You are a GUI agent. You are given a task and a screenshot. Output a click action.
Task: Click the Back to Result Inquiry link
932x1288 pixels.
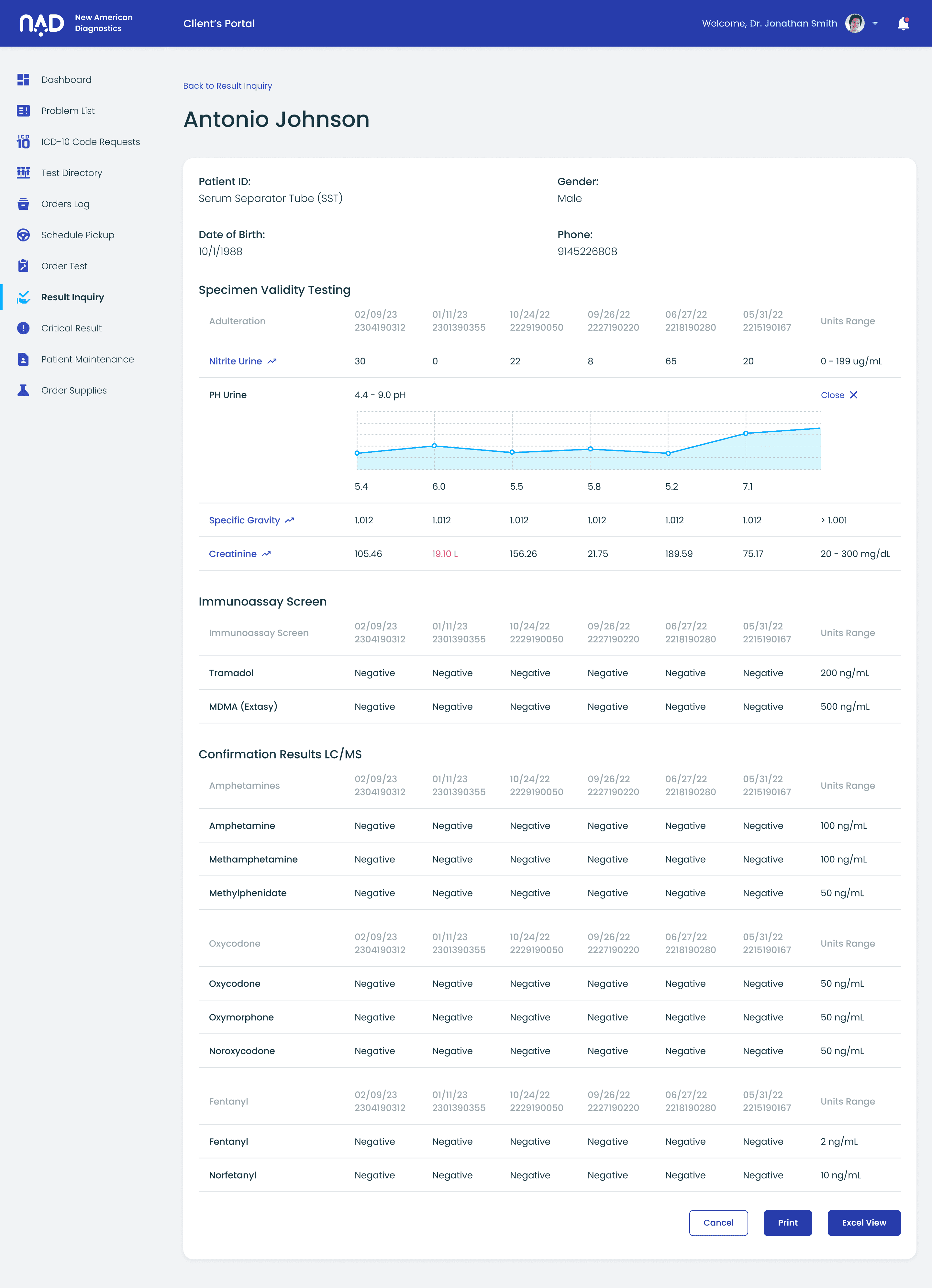tap(227, 86)
